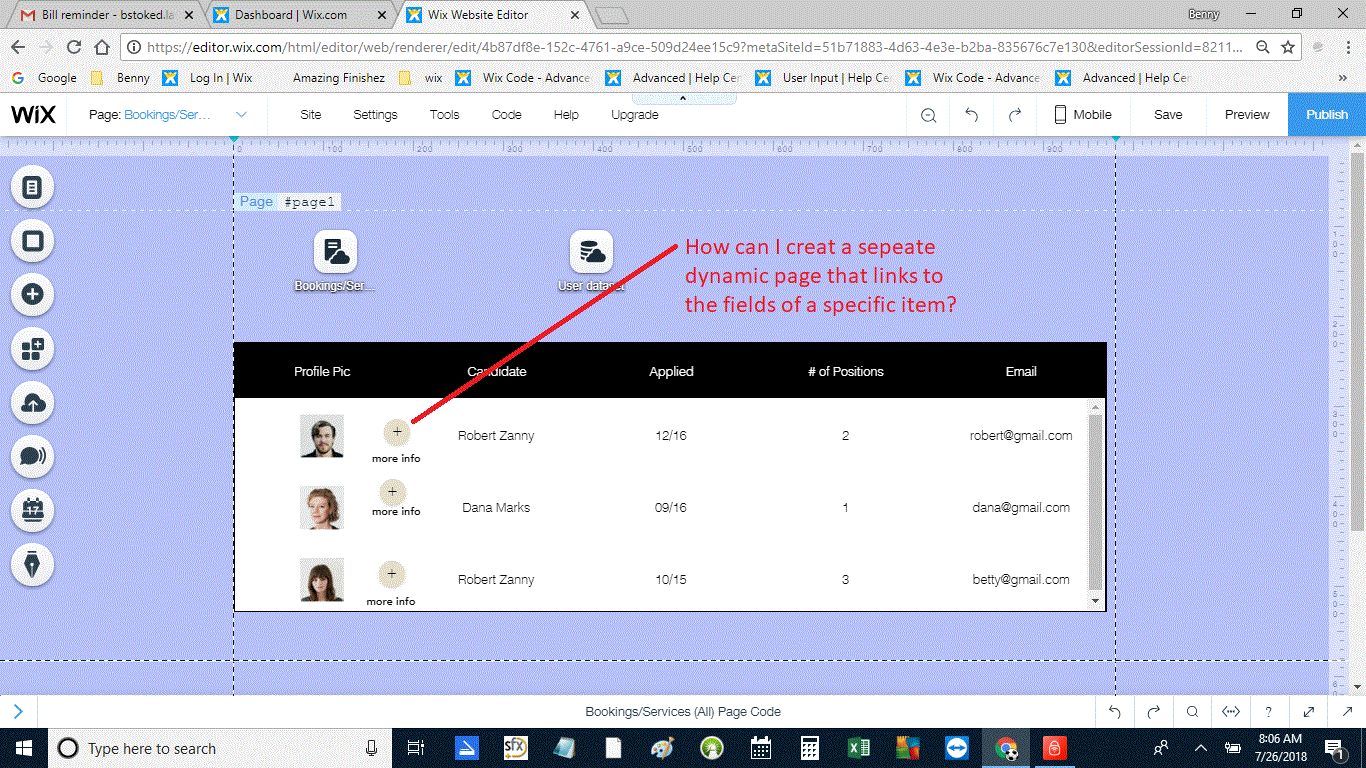Open the Settings menu

375,114
